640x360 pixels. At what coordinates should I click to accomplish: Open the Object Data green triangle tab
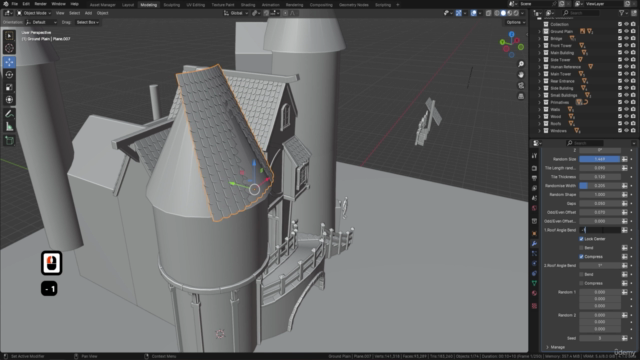[534, 283]
